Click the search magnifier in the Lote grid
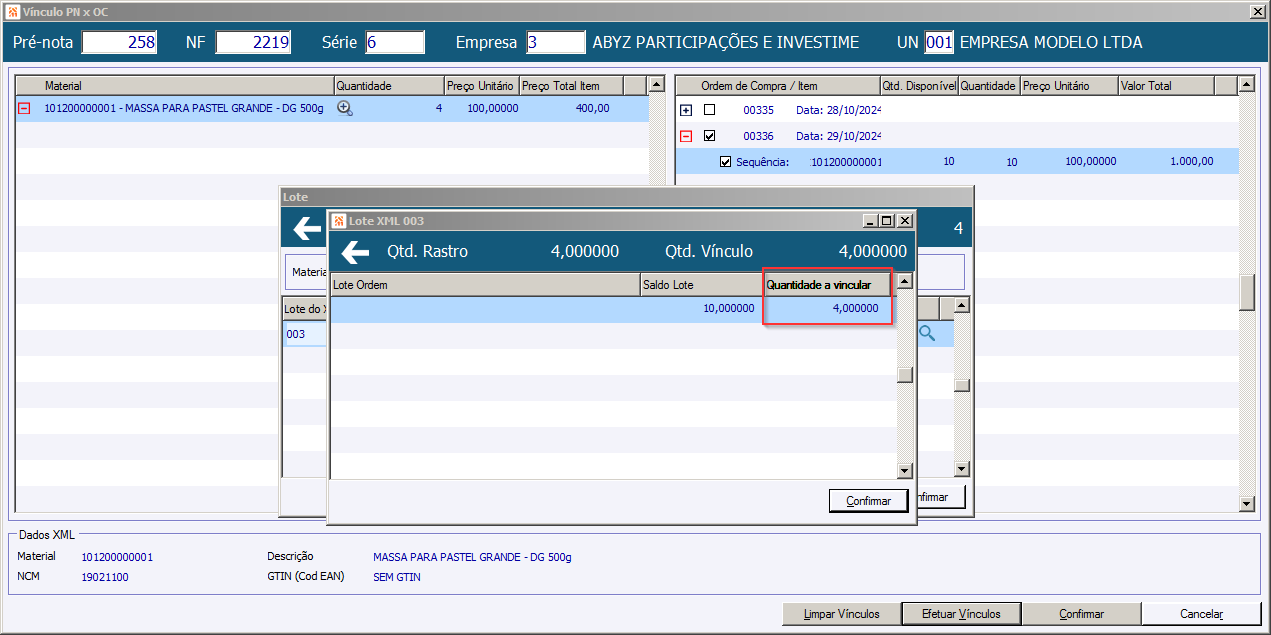This screenshot has width=1271, height=635. pyautogui.click(x=927, y=334)
